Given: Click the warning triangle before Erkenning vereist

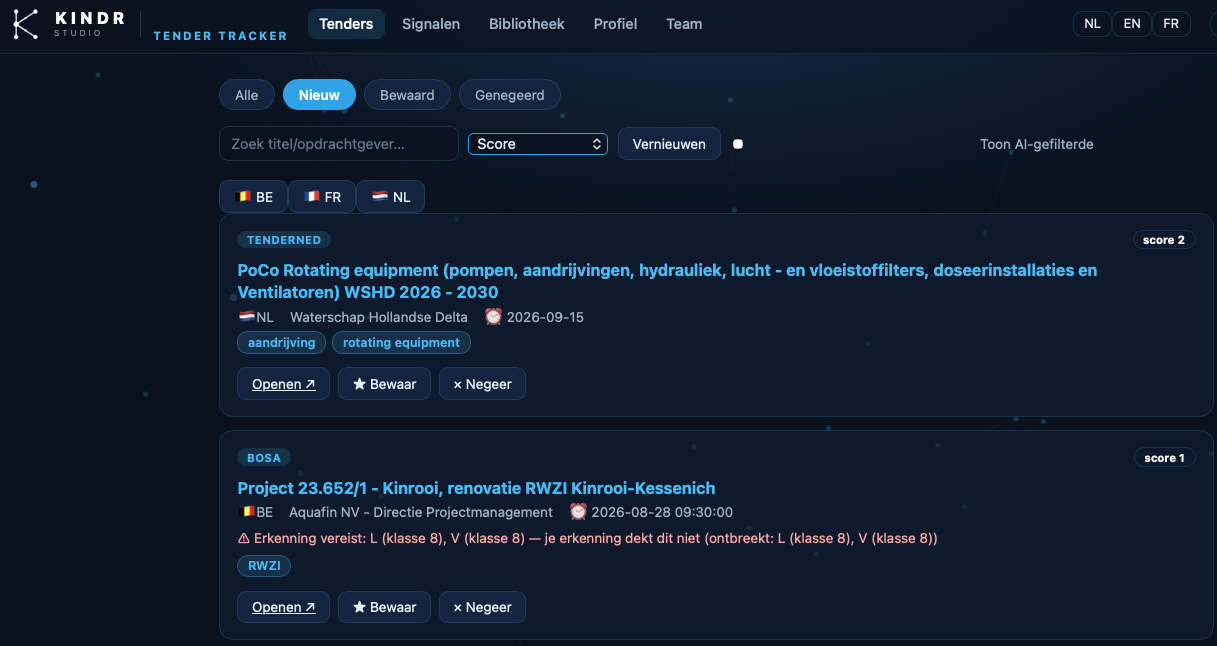Looking at the screenshot, I should 243,538.
